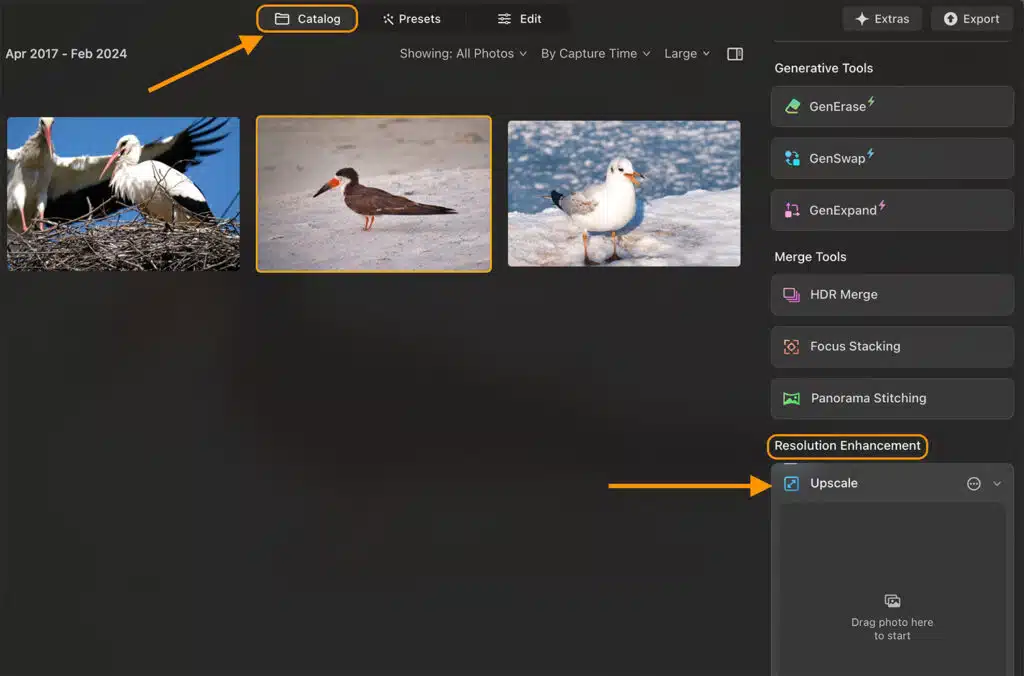Select the Catalog tab
The width and height of the screenshot is (1024, 676).
[x=308, y=19]
